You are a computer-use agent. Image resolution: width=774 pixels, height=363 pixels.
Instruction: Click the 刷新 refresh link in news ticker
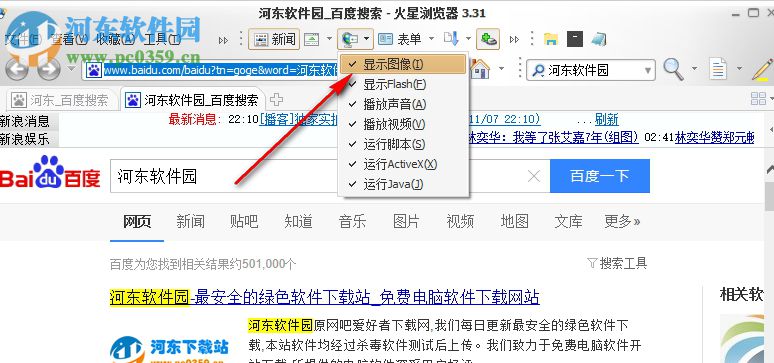pos(607,119)
